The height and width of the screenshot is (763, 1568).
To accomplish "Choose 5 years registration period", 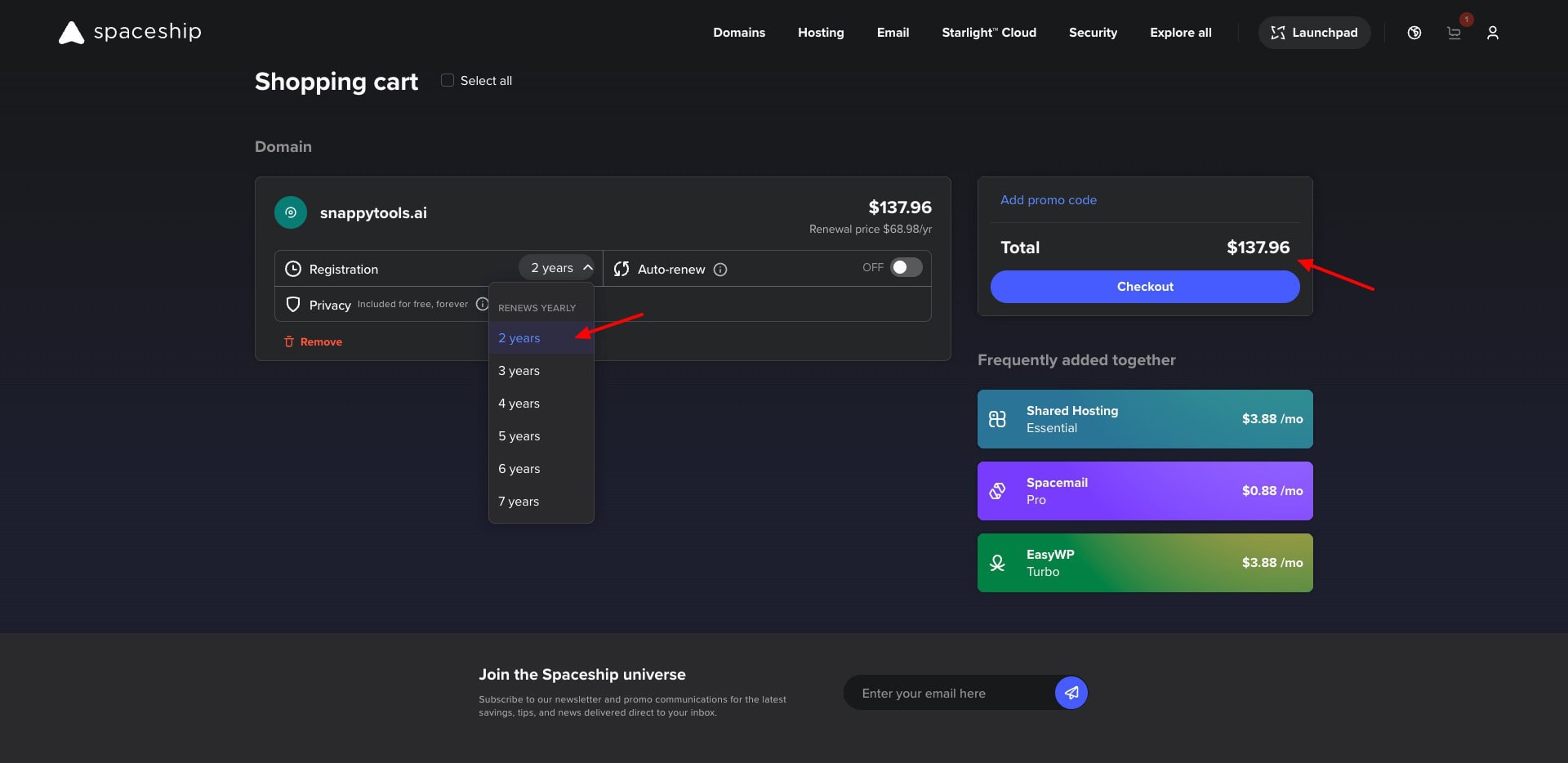I will tap(519, 436).
